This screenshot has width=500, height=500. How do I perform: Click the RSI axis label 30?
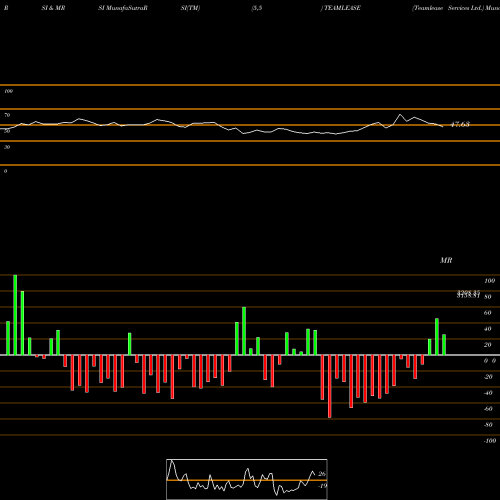tap(7, 147)
